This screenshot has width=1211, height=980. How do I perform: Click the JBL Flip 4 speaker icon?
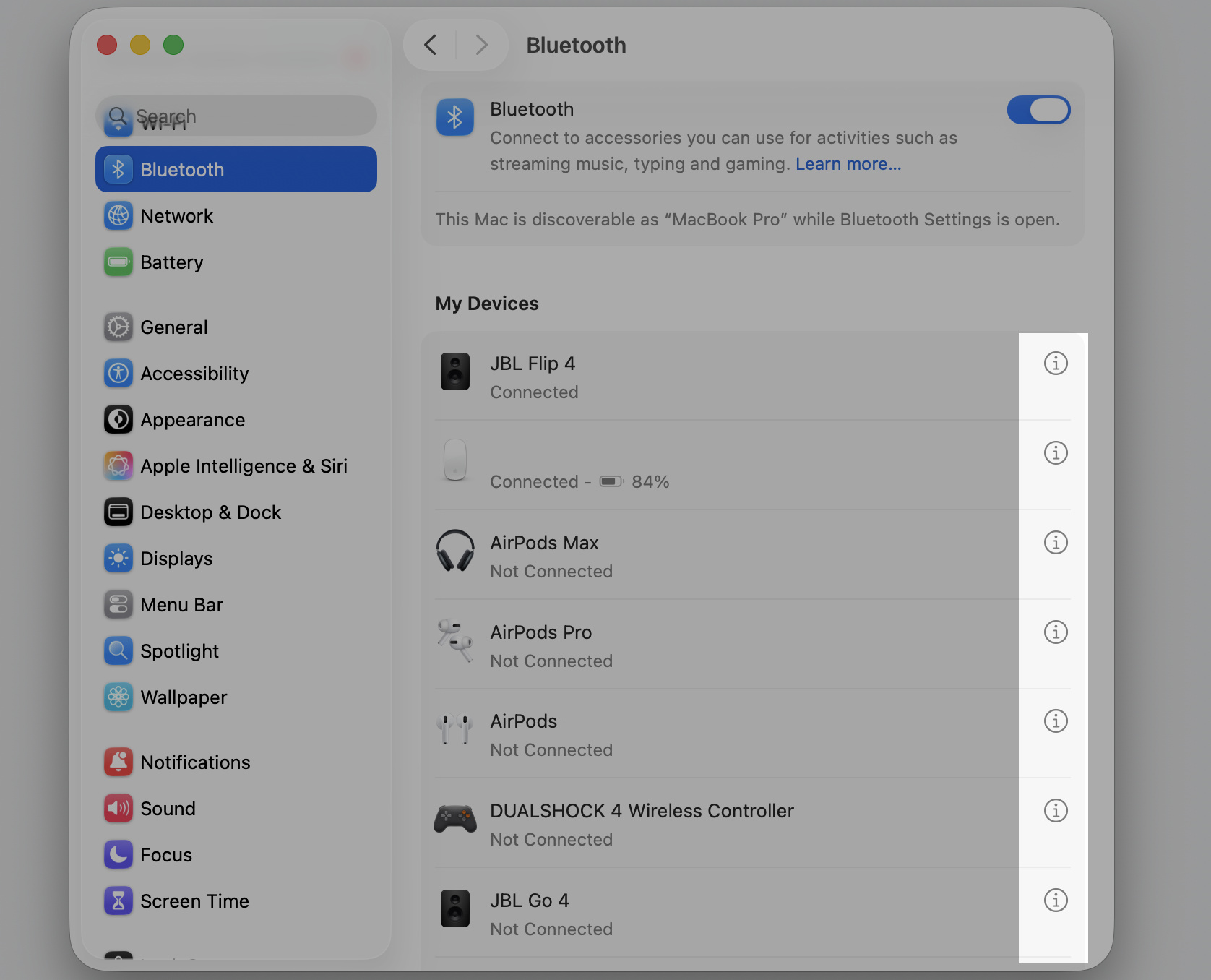pyautogui.click(x=455, y=371)
